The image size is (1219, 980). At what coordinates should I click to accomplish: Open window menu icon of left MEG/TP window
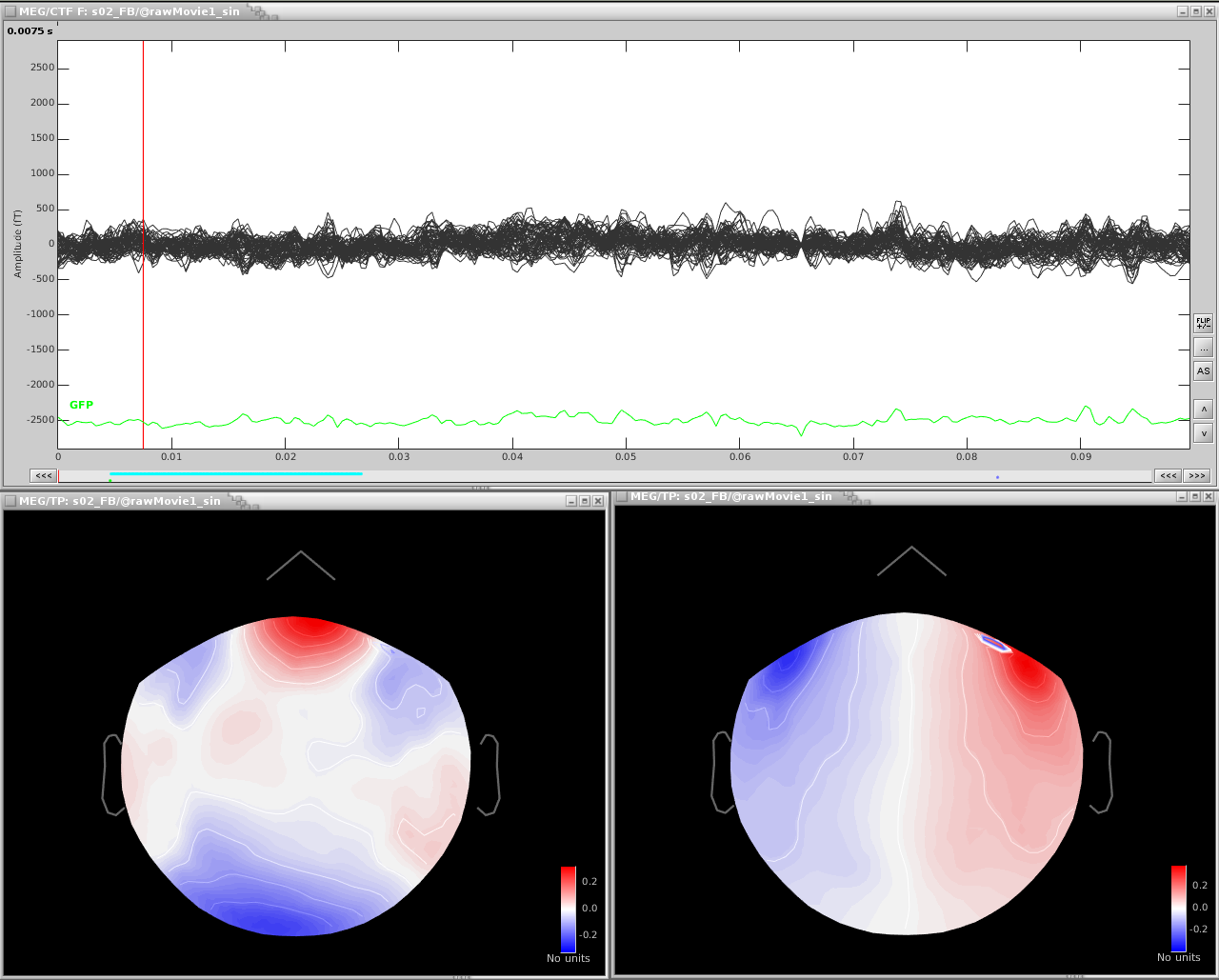(x=10, y=501)
